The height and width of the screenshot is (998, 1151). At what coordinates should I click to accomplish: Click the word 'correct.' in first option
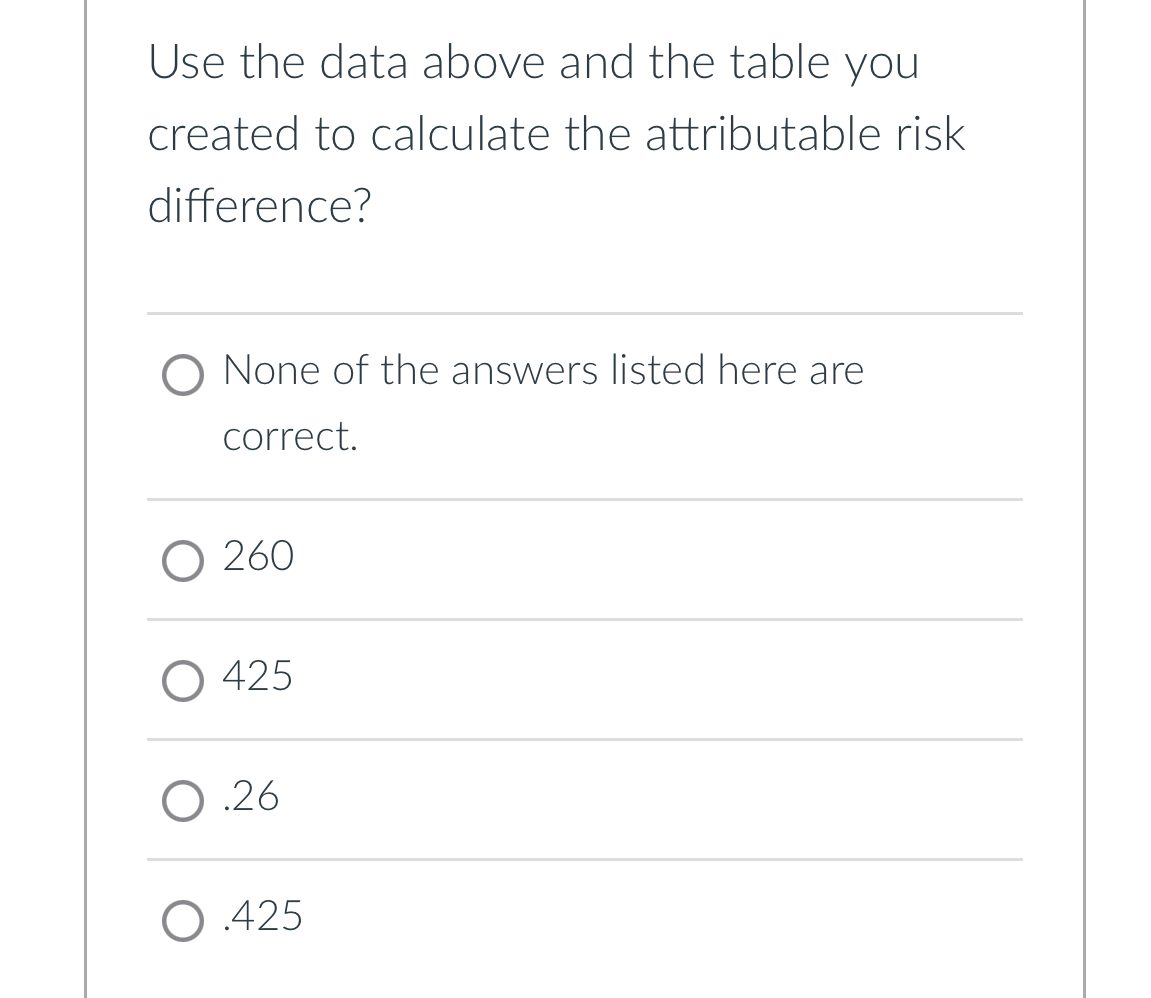click(x=290, y=437)
